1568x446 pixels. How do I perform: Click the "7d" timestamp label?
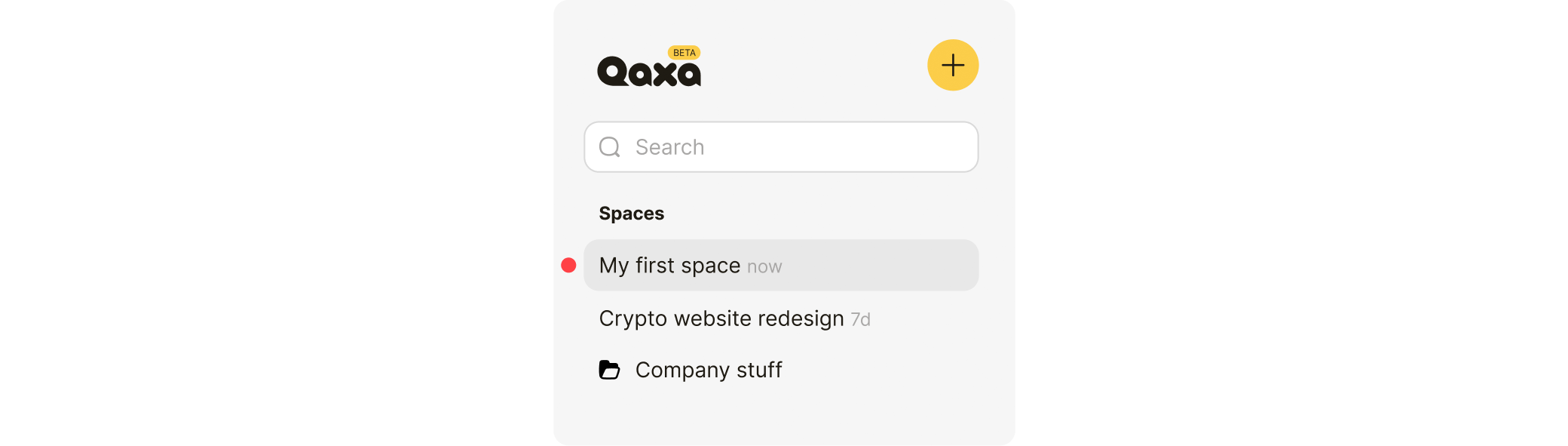pos(860,320)
